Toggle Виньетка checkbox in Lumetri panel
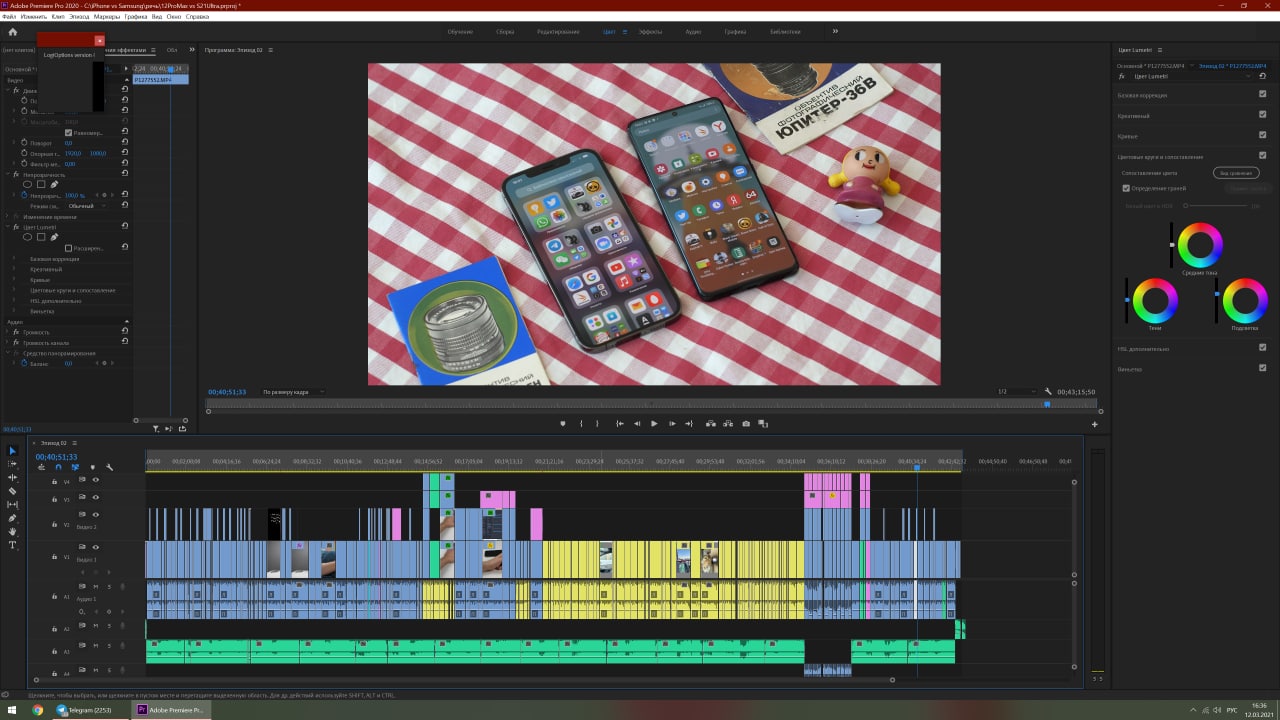Viewport: 1280px width, 720px height. [1262, 368]
